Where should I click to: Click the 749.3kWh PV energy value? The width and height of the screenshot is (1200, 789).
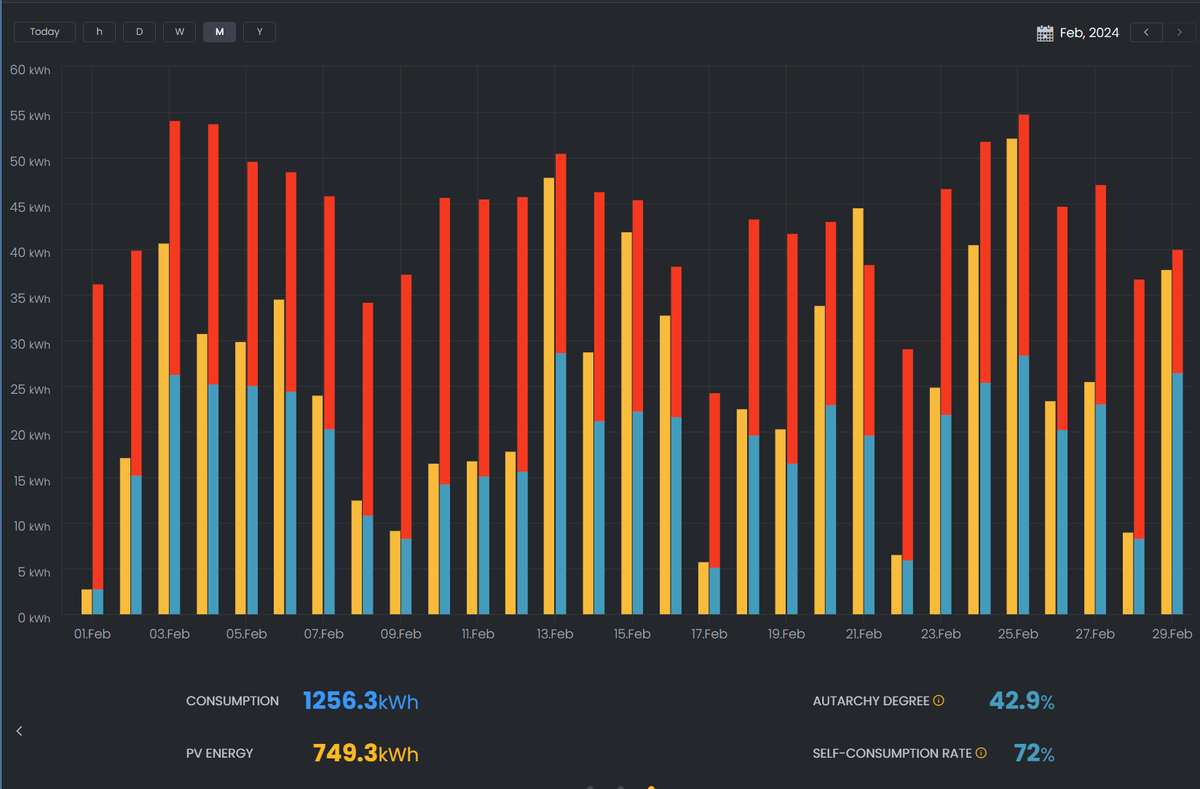[365, 753]
